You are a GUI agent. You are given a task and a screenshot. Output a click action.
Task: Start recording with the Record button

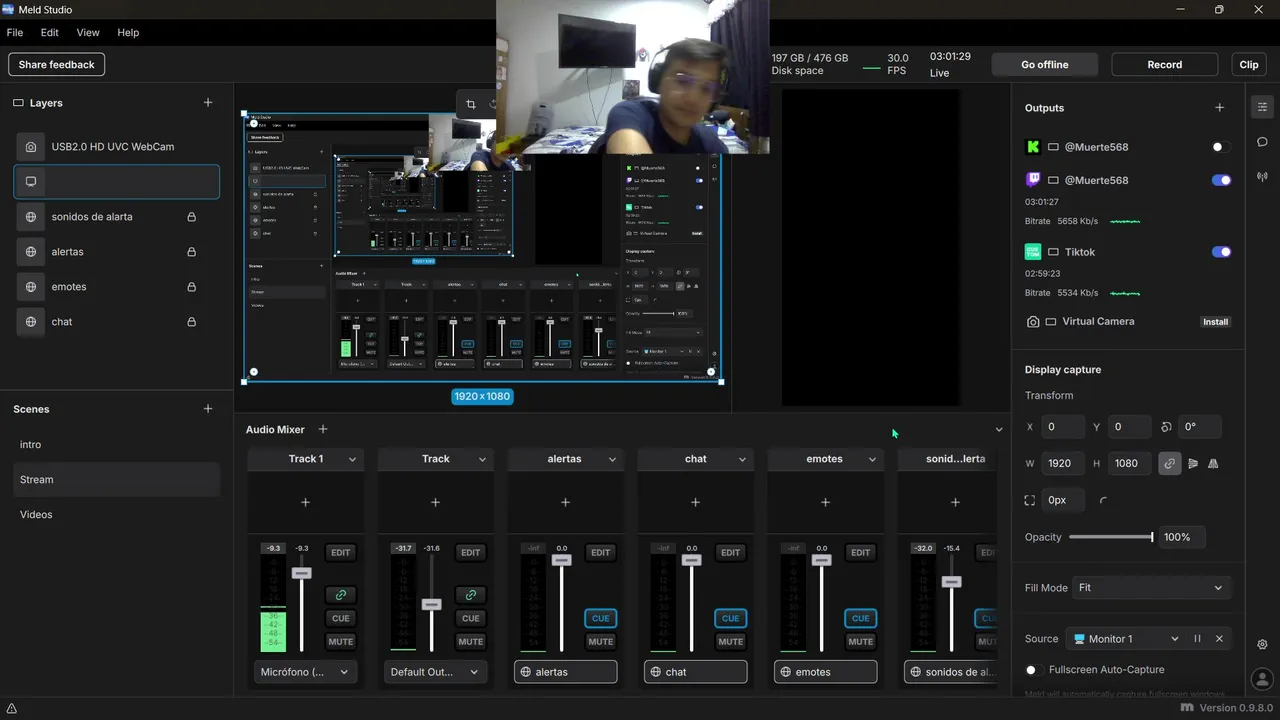1165,65
